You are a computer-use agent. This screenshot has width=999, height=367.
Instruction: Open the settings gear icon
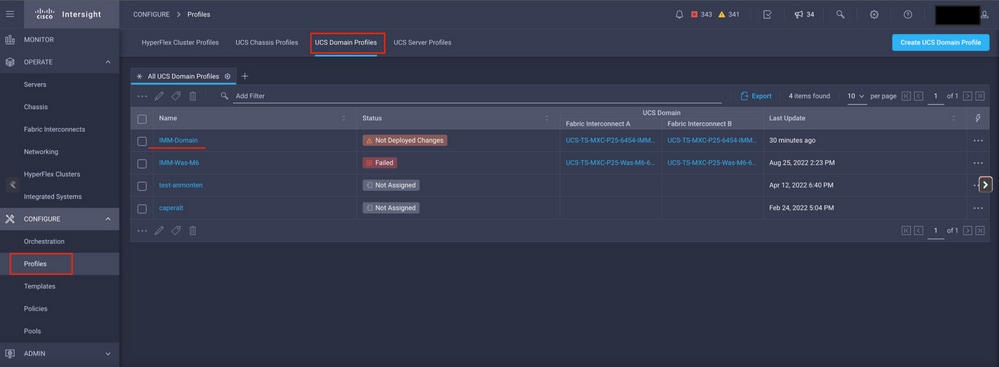click(874, 15)
